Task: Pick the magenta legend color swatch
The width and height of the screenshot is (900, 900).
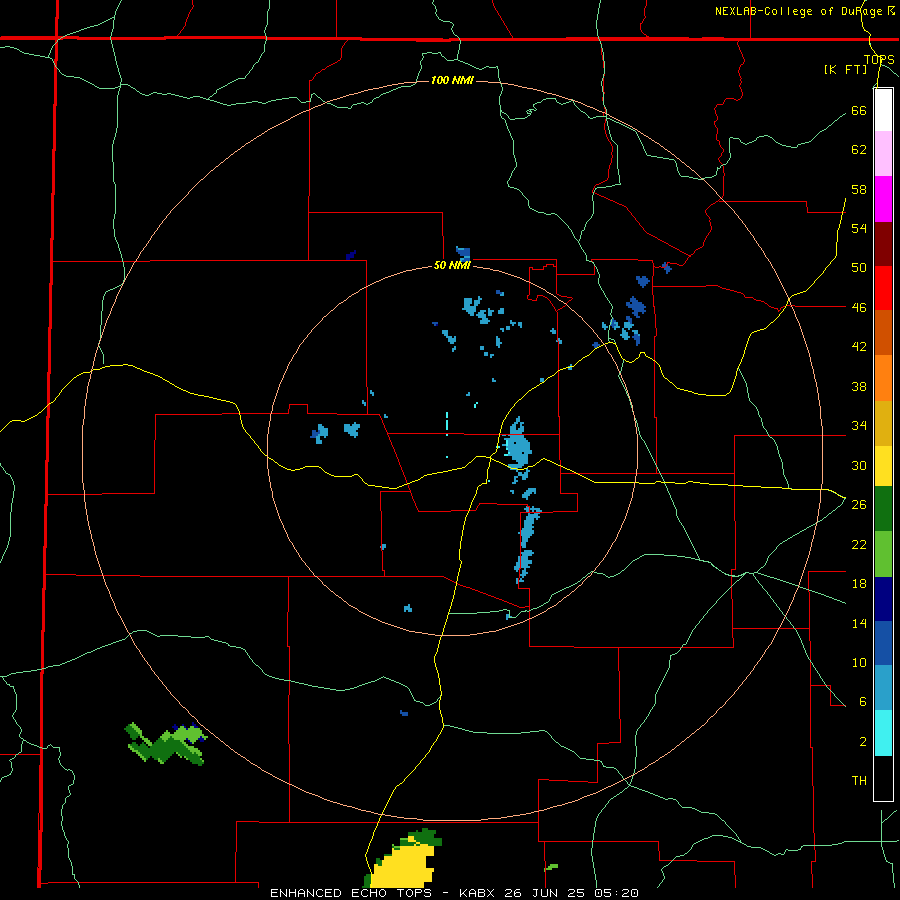Action: (x=883, y=199)
